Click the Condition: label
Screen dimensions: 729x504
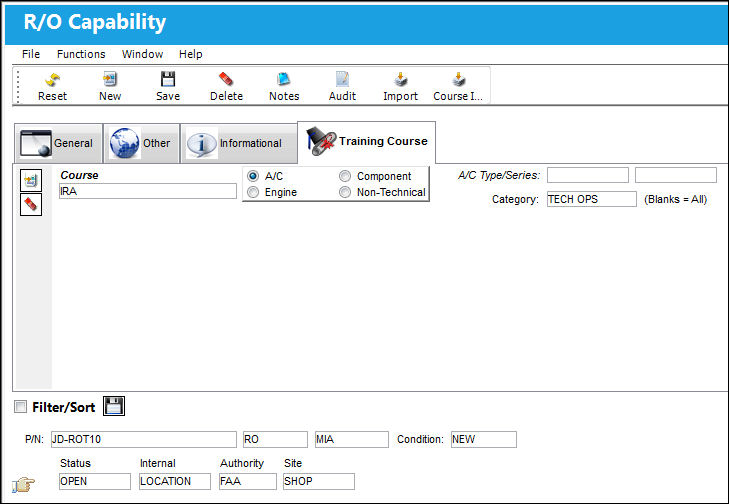coord(420,439)
